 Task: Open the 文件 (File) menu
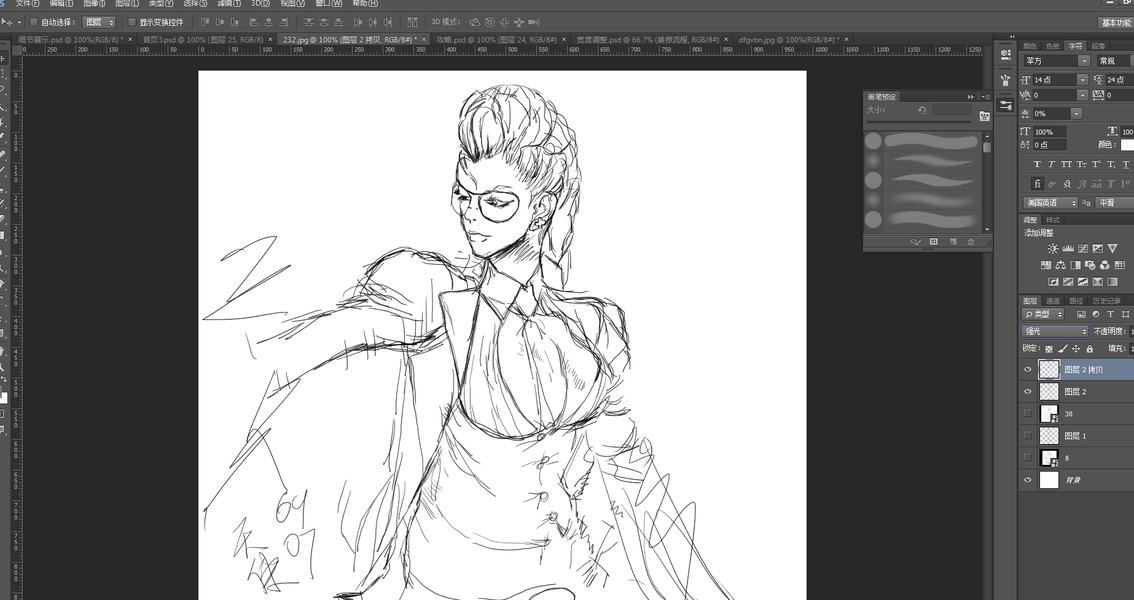(x=27, y=4)
